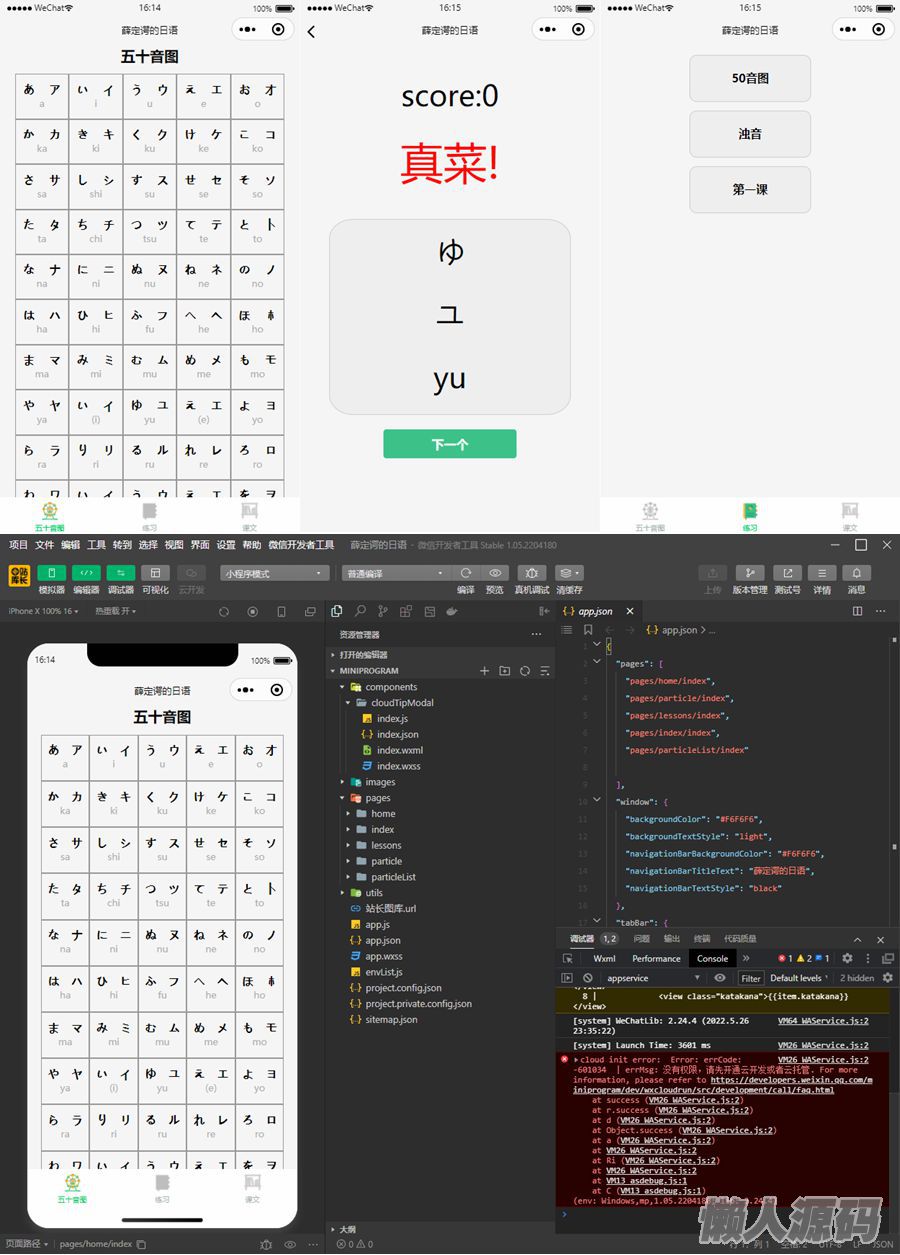Switch to the Wxml tab
The width and height of the screenshot is (900, 1255).
[x=604, y=959]
